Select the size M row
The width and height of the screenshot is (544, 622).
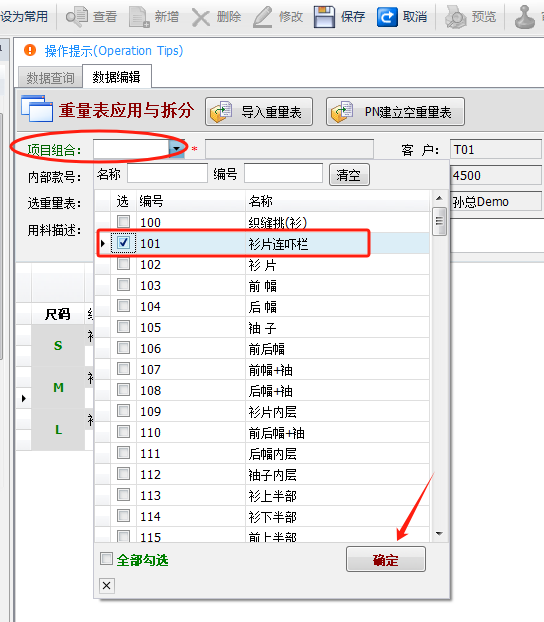tap(58, 387)
